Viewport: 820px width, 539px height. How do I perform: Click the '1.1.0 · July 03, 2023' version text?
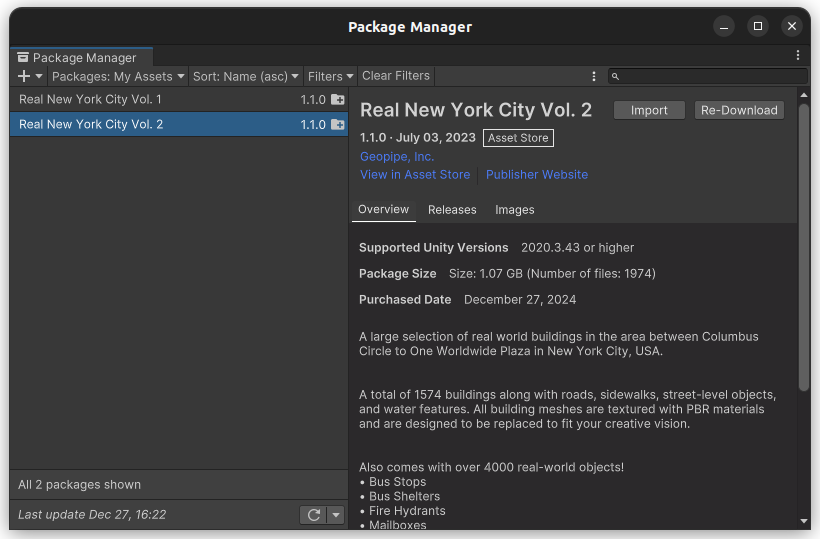pyautogui.click(x=417, y=137)
